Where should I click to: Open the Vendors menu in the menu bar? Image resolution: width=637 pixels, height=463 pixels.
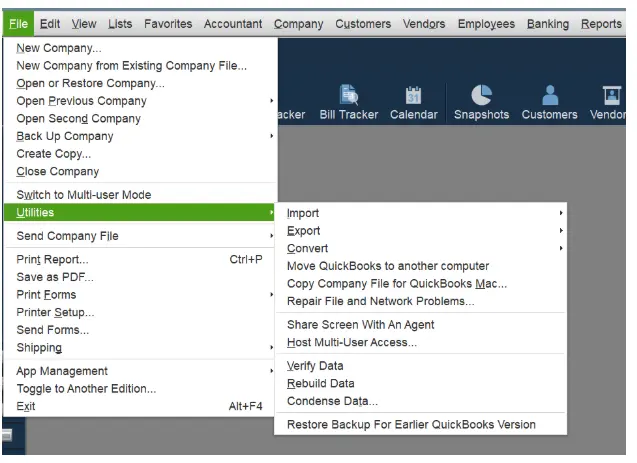coord(424,24)
